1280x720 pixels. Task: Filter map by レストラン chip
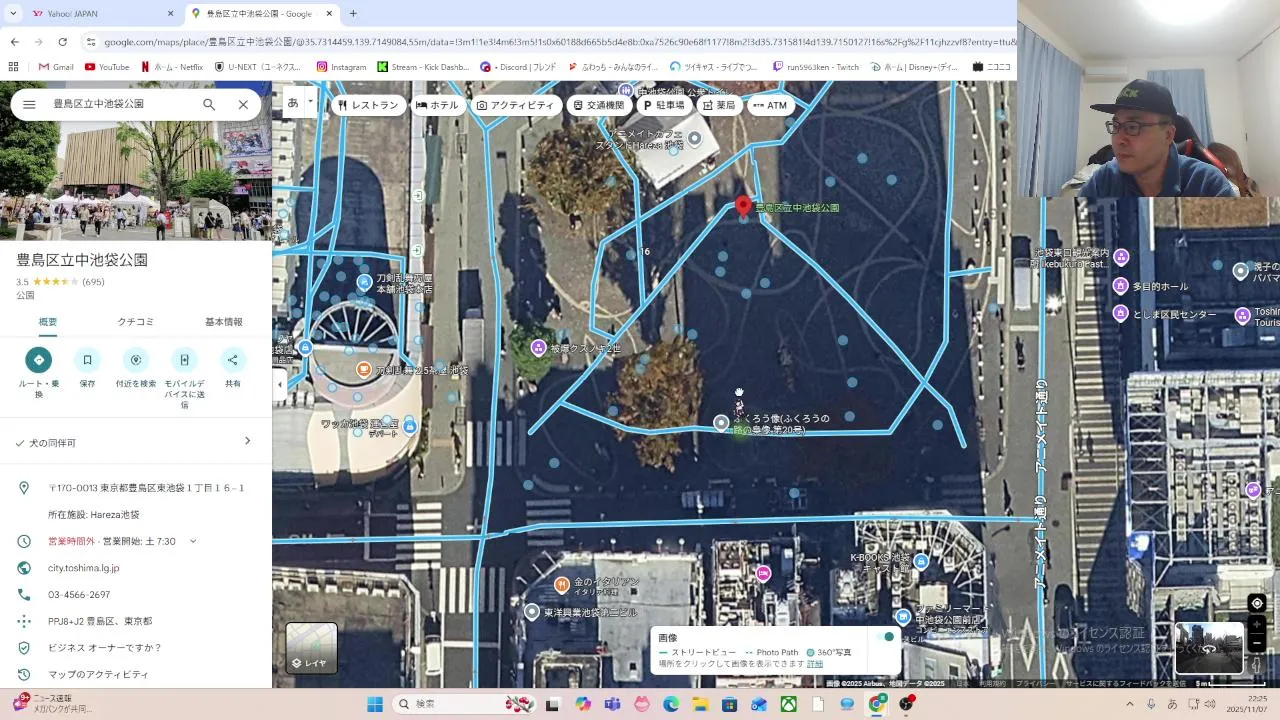[368, 105]
